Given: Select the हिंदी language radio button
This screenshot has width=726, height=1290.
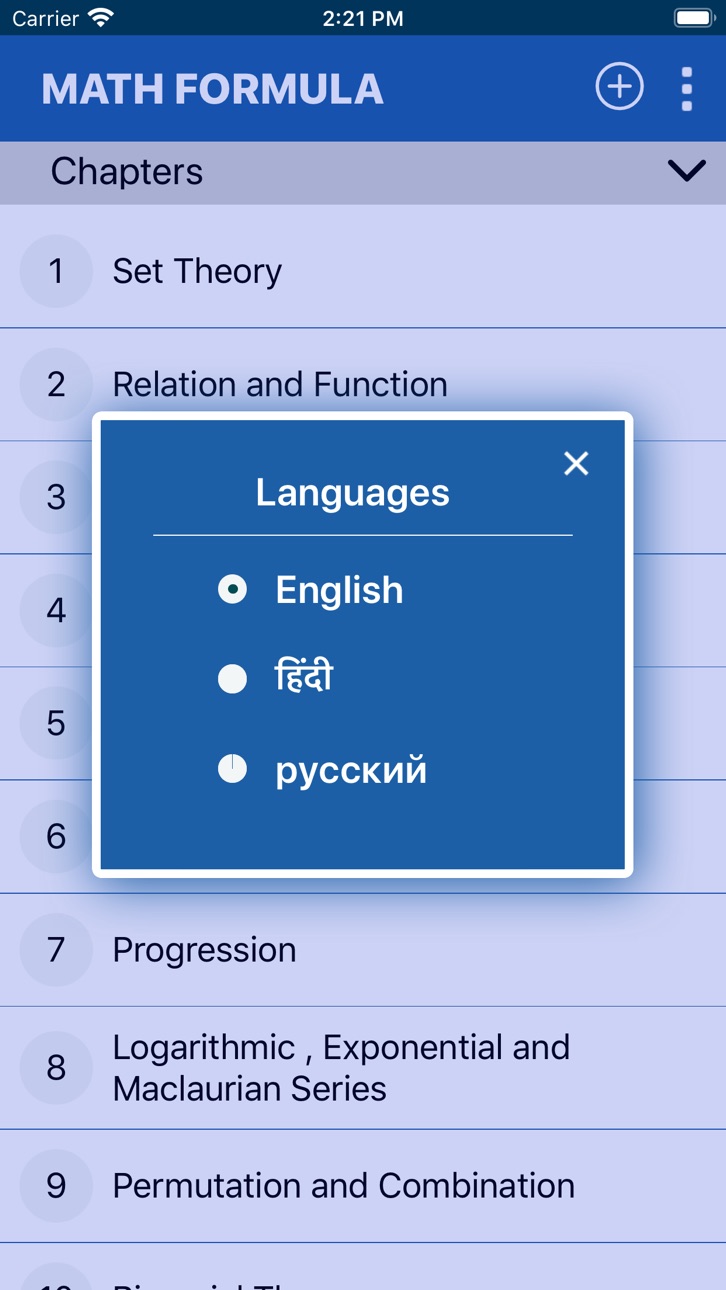Looking at the screenshot, I should [x=232, y=679].
